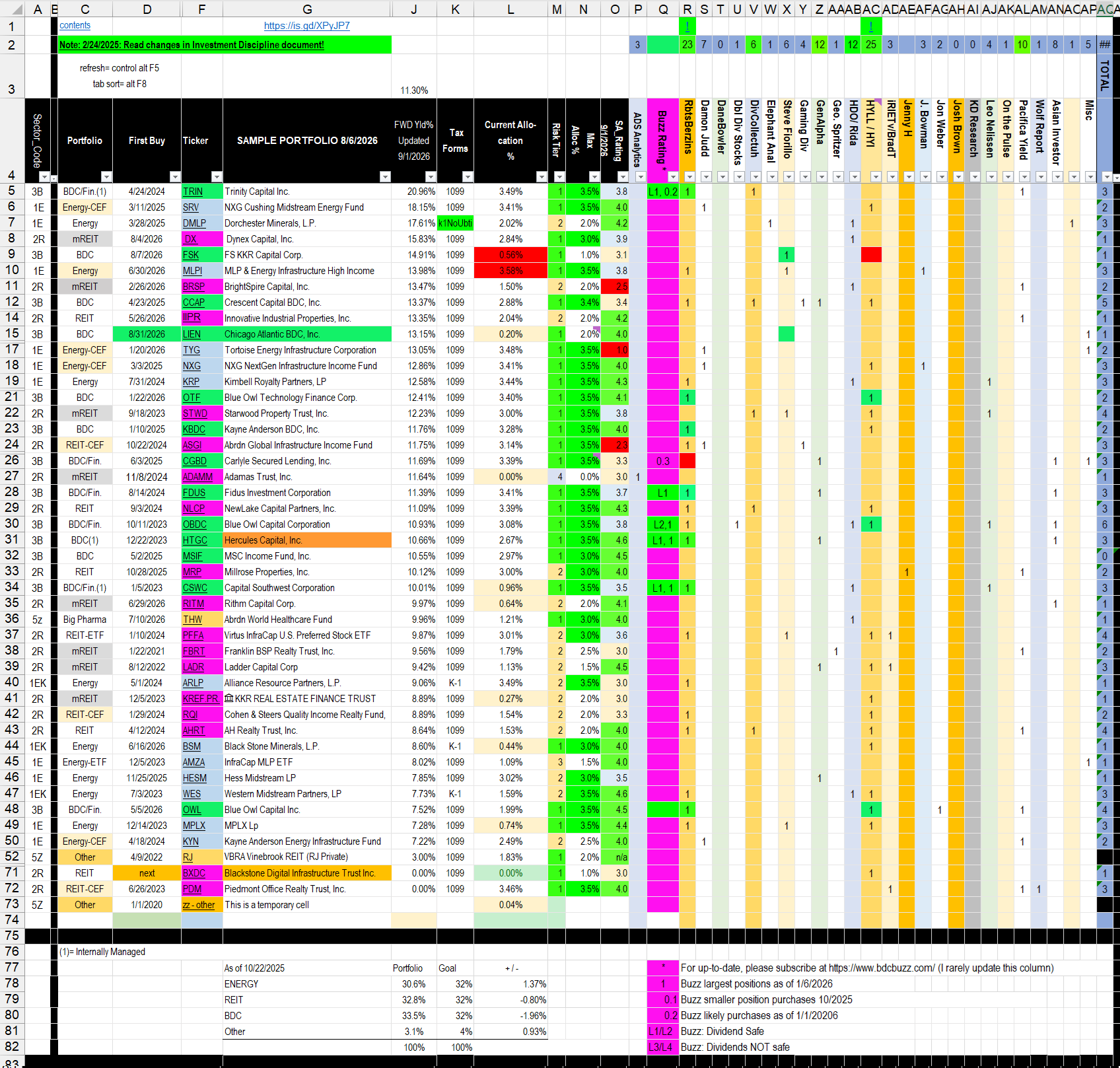
Task: Click the green note cell about Investment Discipline
Action: (x=225, y=45)
